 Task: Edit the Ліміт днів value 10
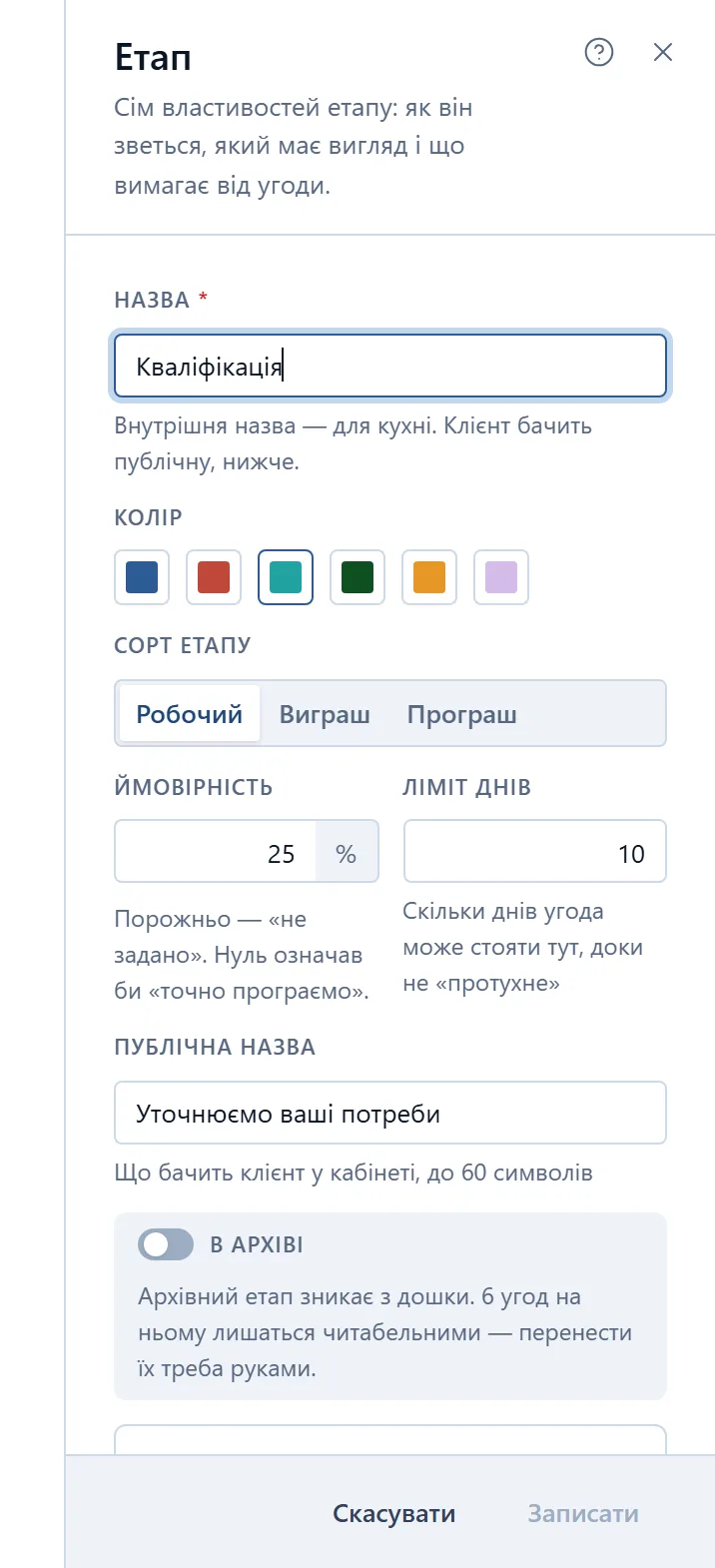click(534, 852)
